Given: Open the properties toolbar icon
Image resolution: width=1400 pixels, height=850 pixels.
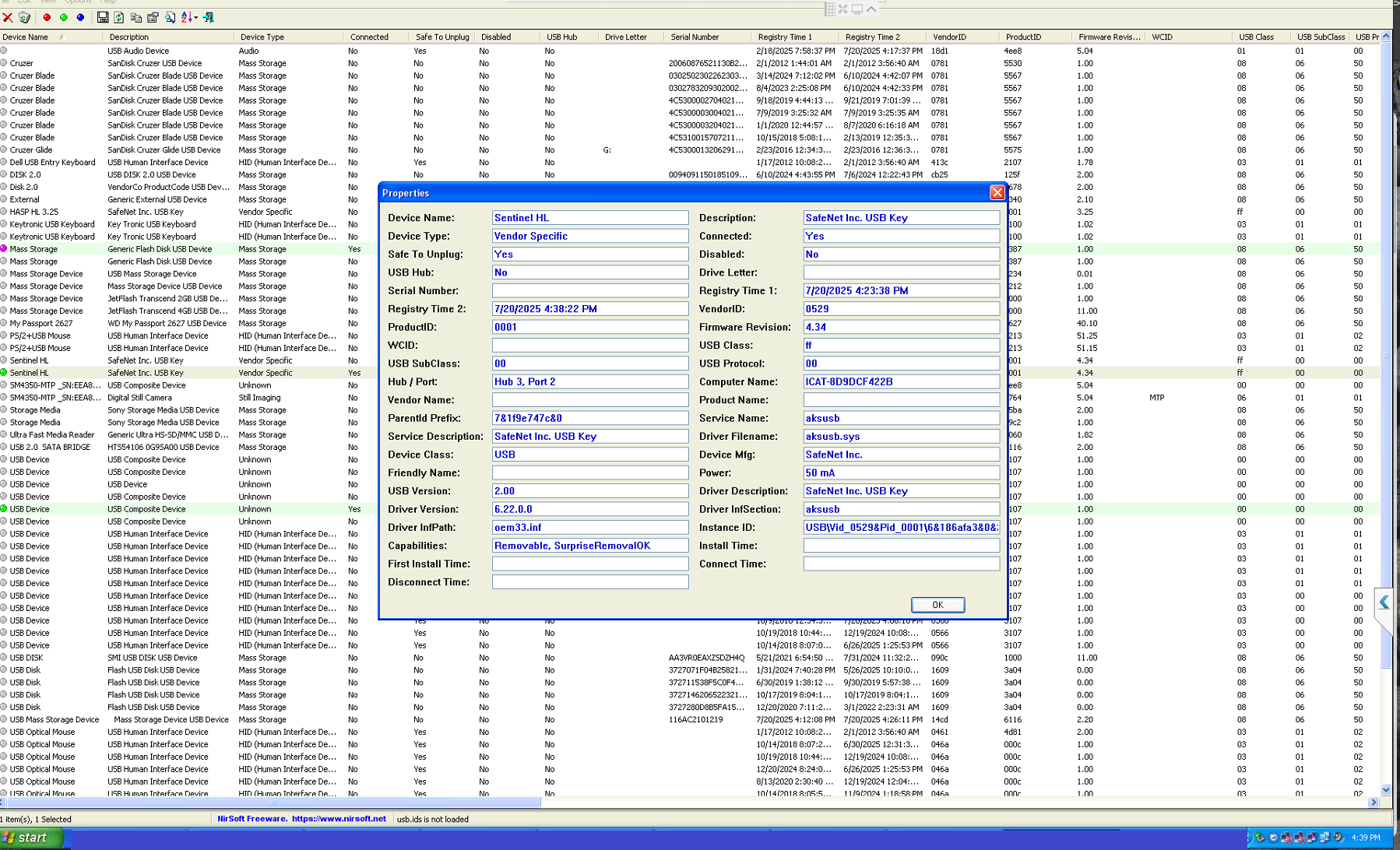Looking at the screenshot, I should pos(153,17).
